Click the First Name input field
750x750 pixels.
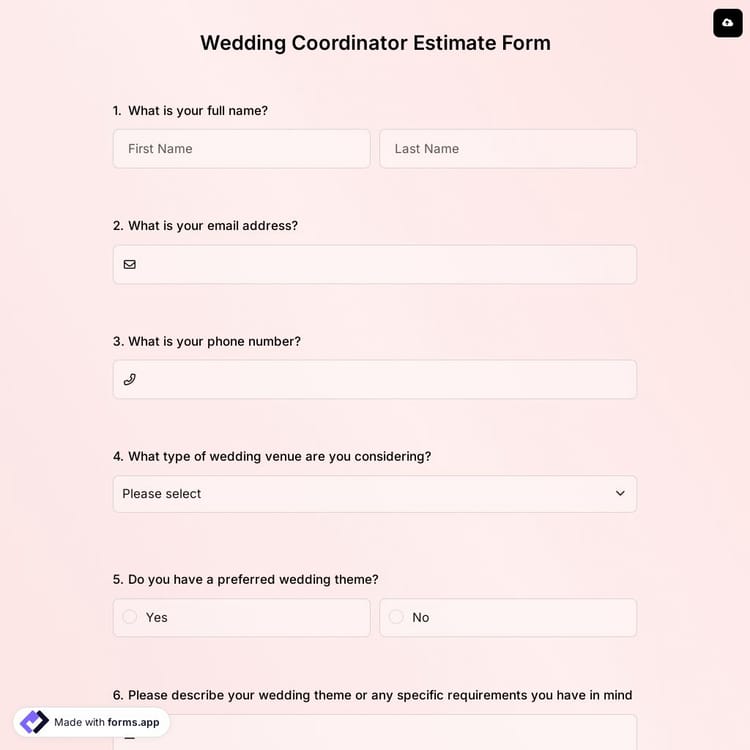pos(241,149)
